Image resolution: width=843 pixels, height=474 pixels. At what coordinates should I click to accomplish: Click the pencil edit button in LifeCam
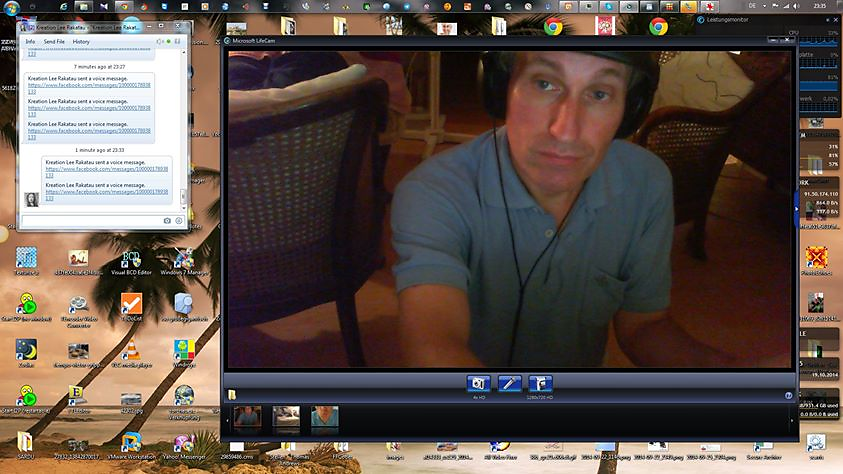509,383
